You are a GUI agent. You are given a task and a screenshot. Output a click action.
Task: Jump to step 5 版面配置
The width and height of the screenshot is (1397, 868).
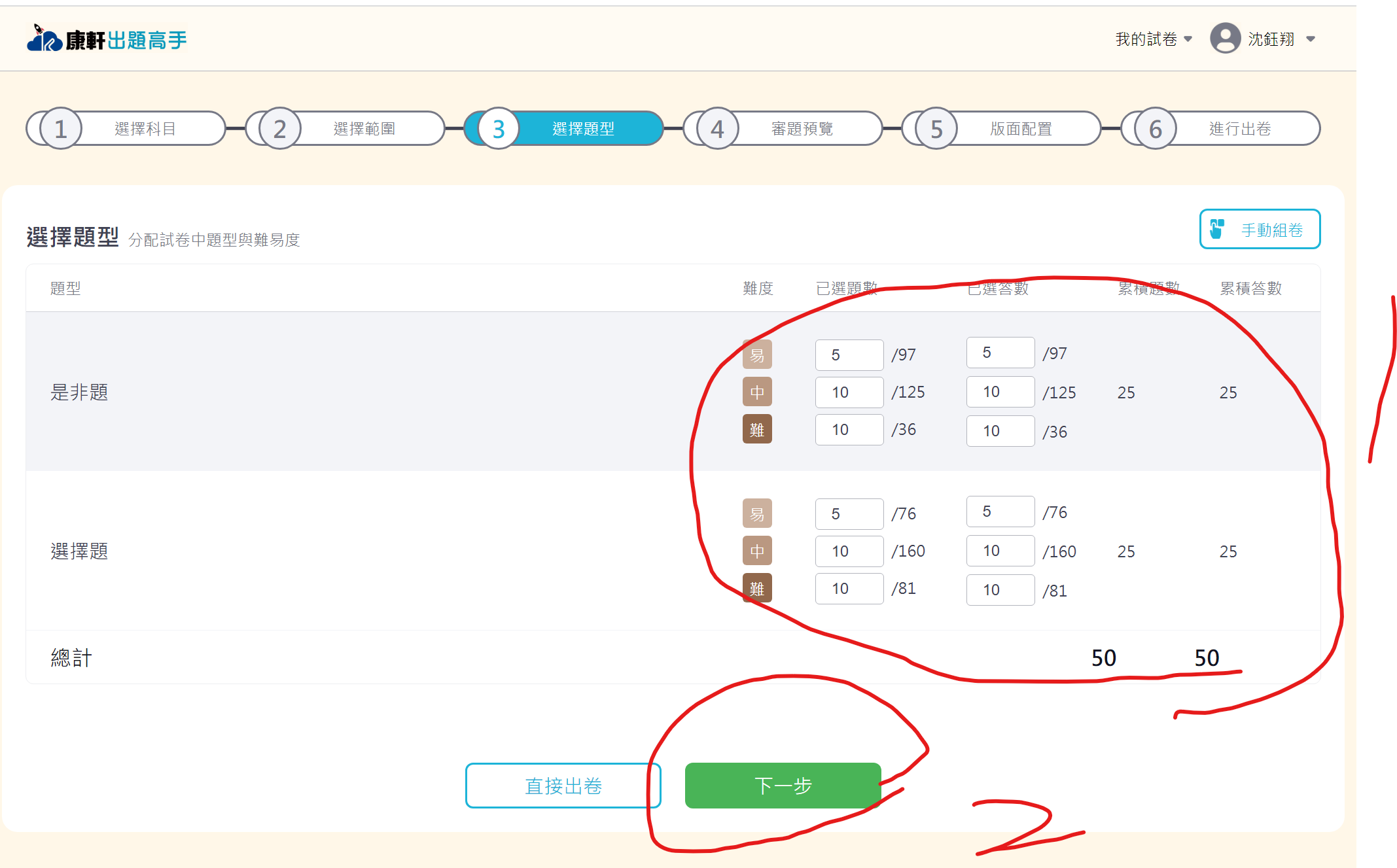click(x=1002, y=128)
